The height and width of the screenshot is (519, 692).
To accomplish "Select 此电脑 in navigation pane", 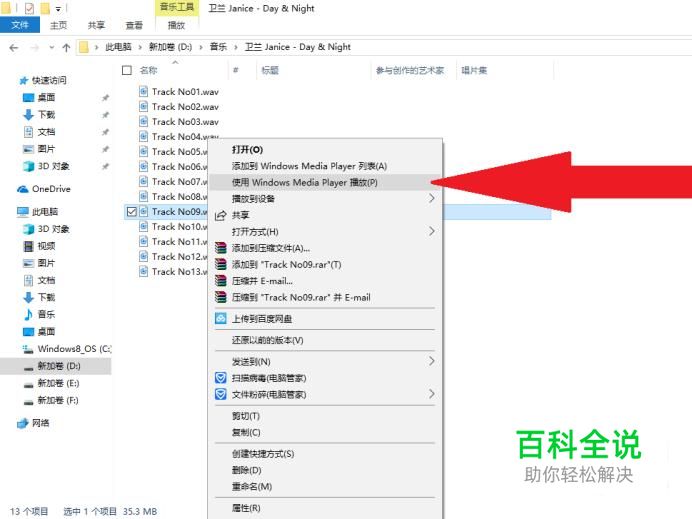I will tap(45, 212).
